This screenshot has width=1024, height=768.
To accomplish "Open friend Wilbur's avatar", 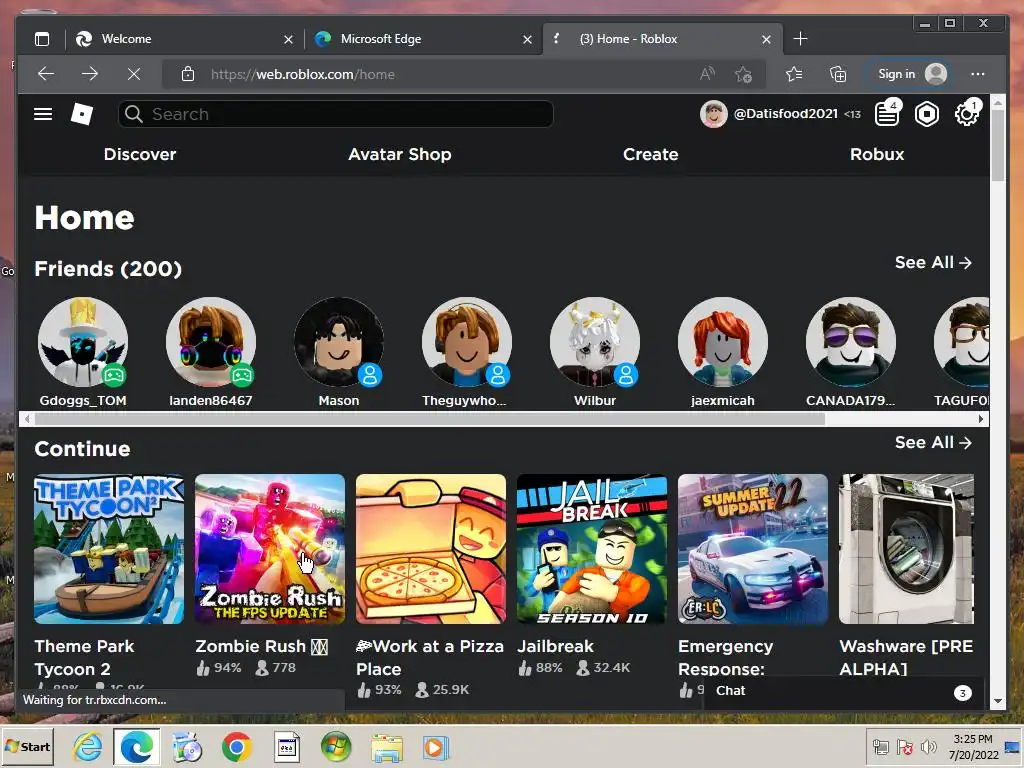I will pyautogui.click(x=595, y=342).
